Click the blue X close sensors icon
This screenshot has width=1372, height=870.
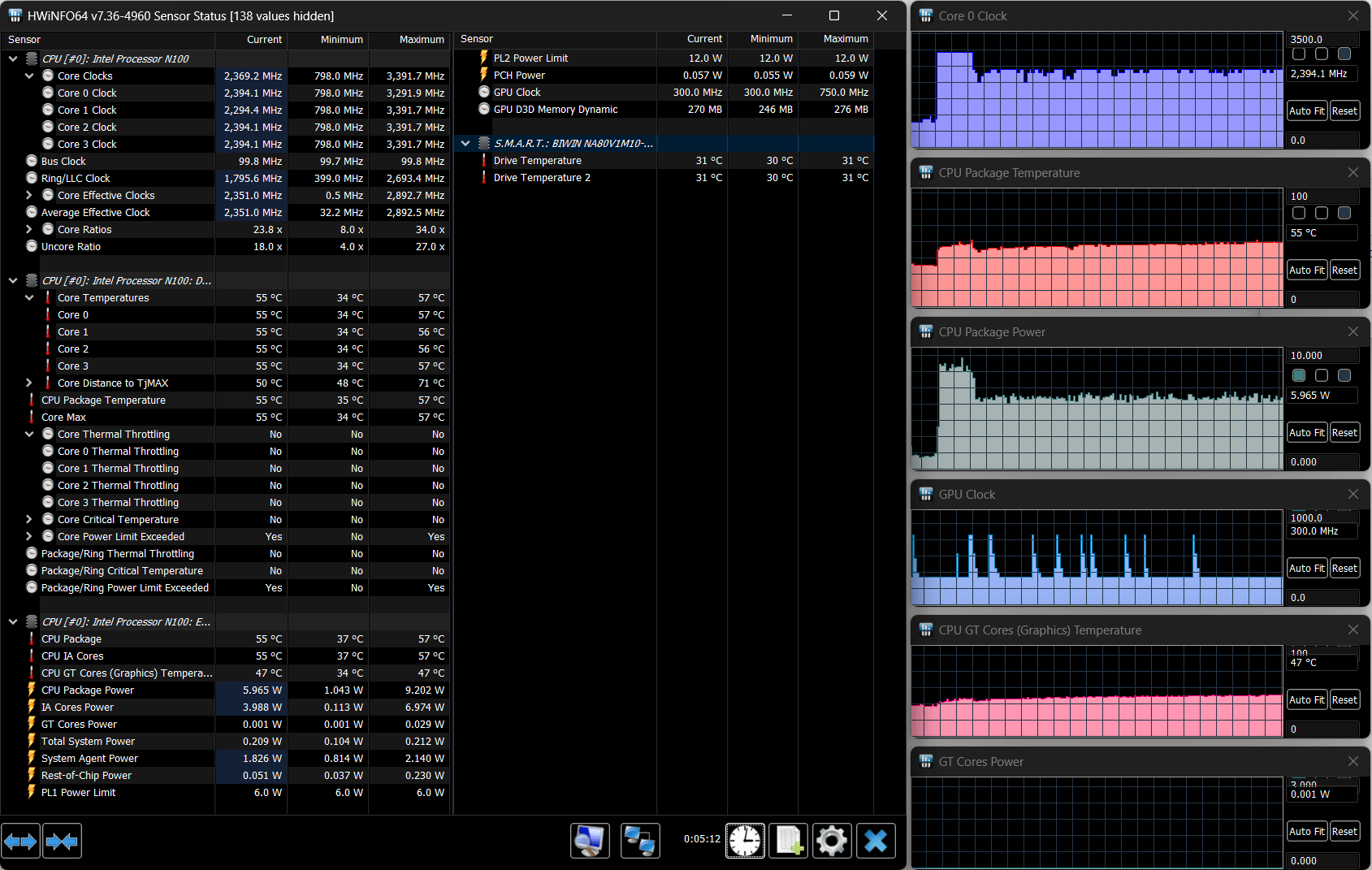pos(876,840)
